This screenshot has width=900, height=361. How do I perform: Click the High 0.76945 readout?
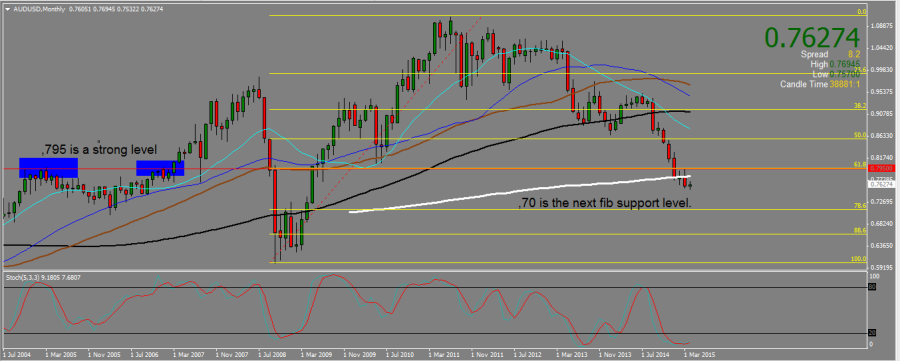click(x=835, y=64)
